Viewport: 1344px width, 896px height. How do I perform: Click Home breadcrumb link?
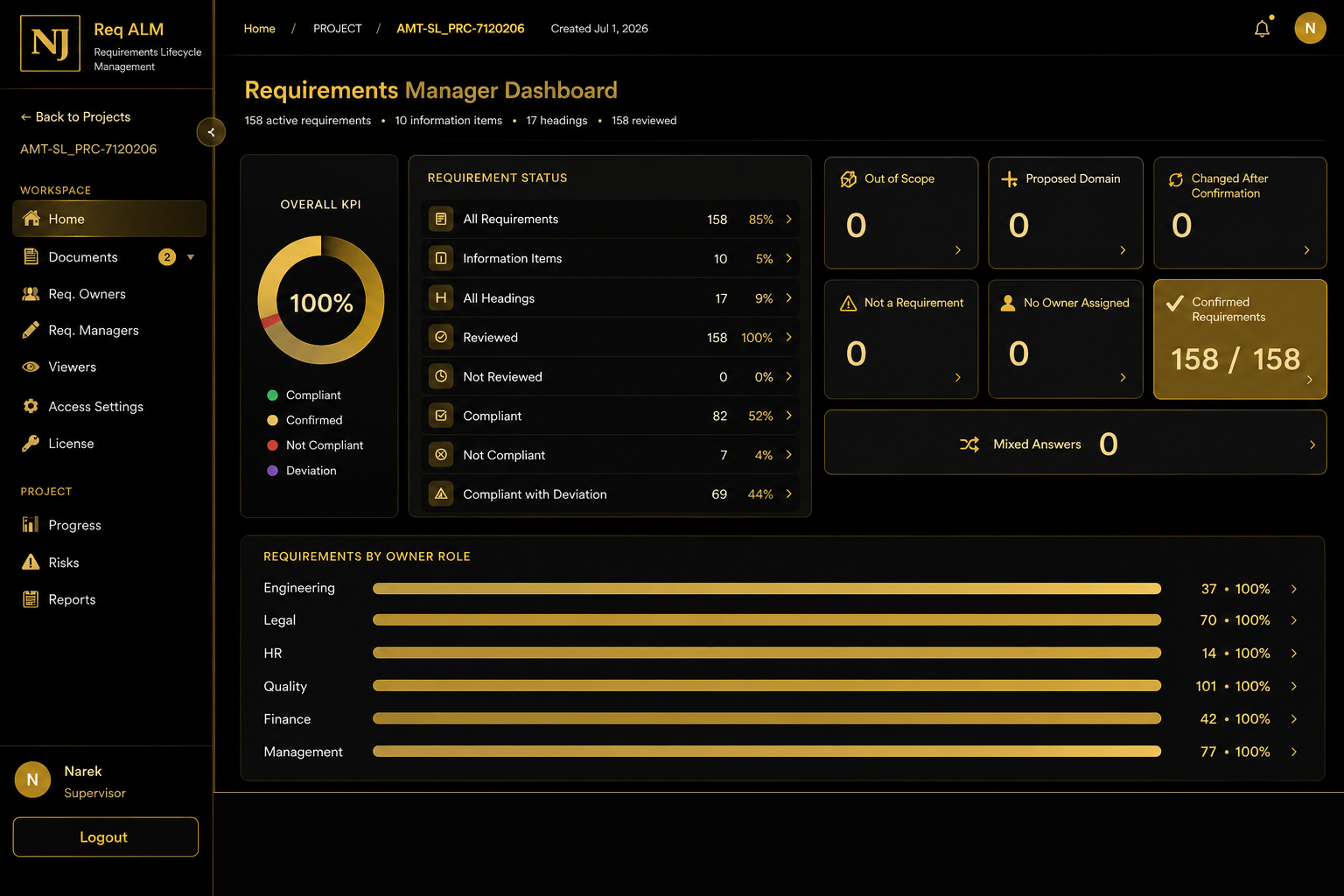pos(259,28)
